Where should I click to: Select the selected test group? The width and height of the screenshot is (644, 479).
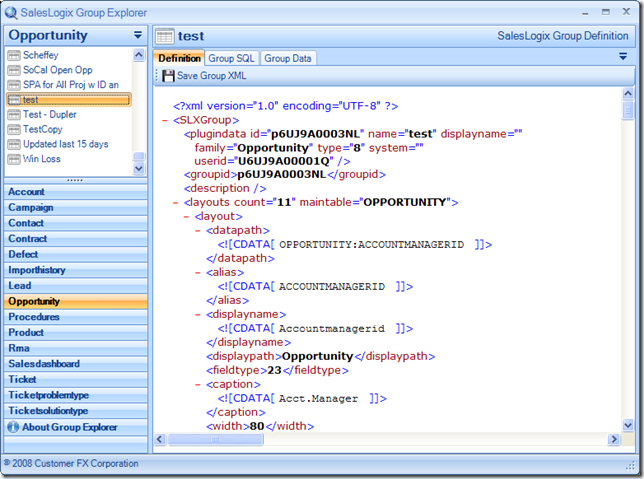(69, 100)
